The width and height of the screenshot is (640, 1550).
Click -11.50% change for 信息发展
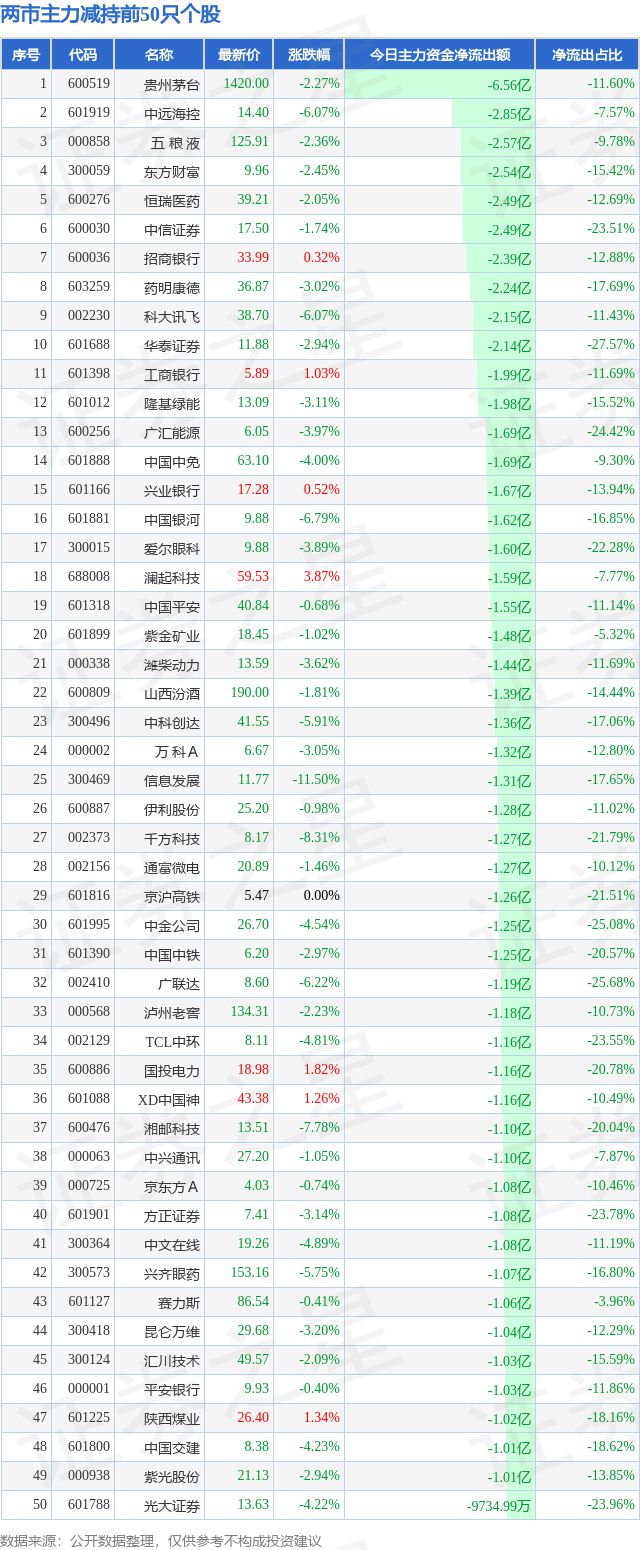(x=316, y=780)
